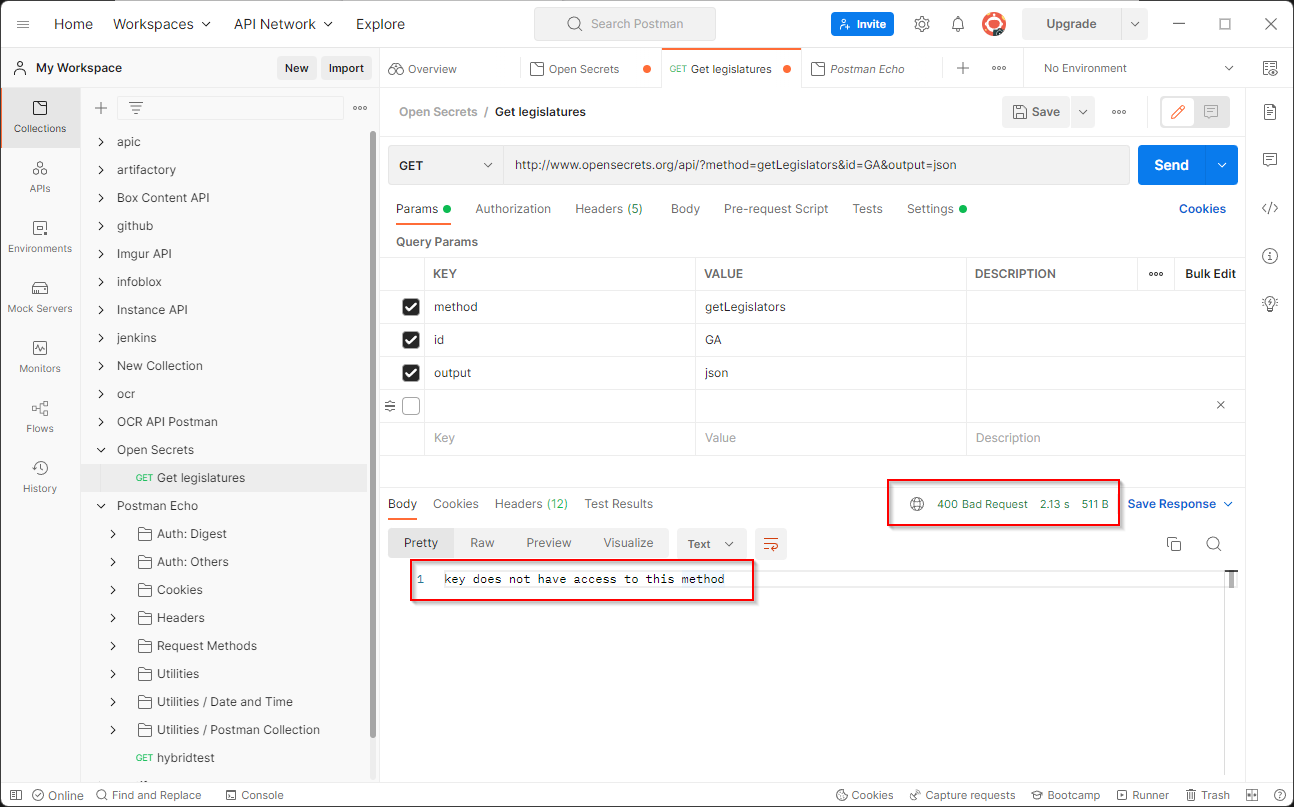Viewport: 1294px width, 807px height.
Task: Click the notifications bell icon
Action: (957, 23)
